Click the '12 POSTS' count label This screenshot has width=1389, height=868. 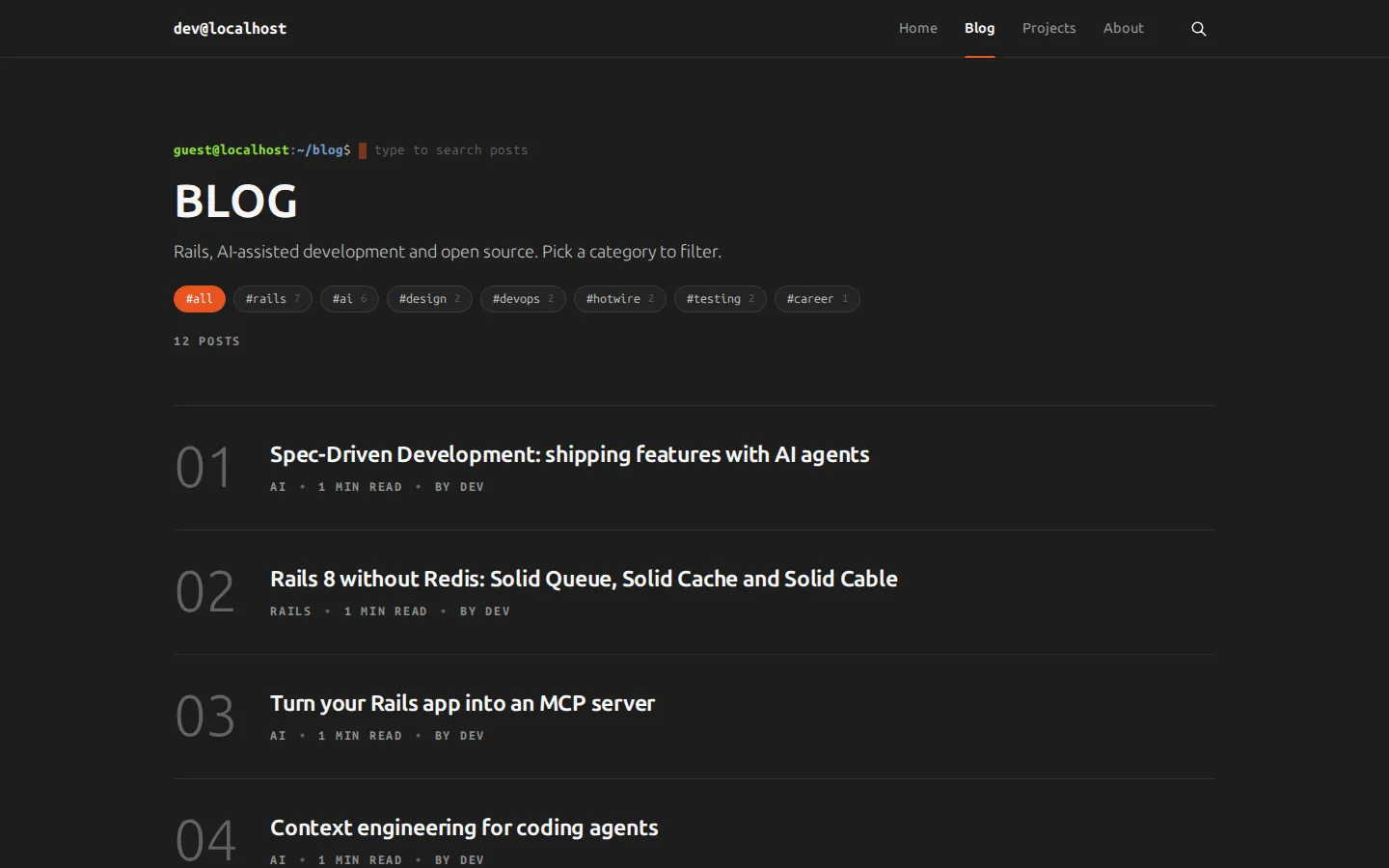tap(206, 341)
